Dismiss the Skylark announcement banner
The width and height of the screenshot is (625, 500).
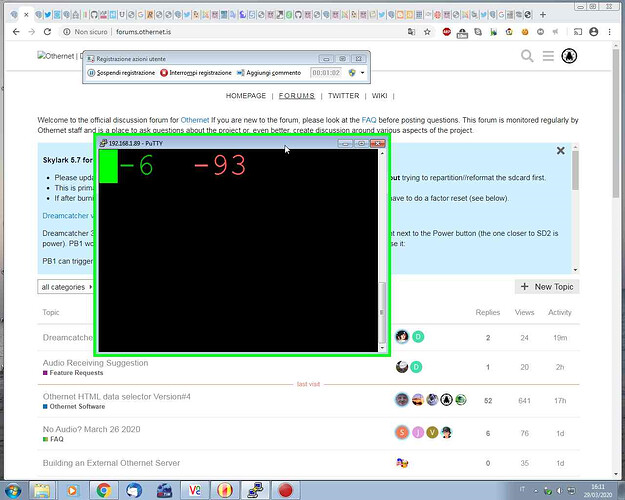click(560, 150)
